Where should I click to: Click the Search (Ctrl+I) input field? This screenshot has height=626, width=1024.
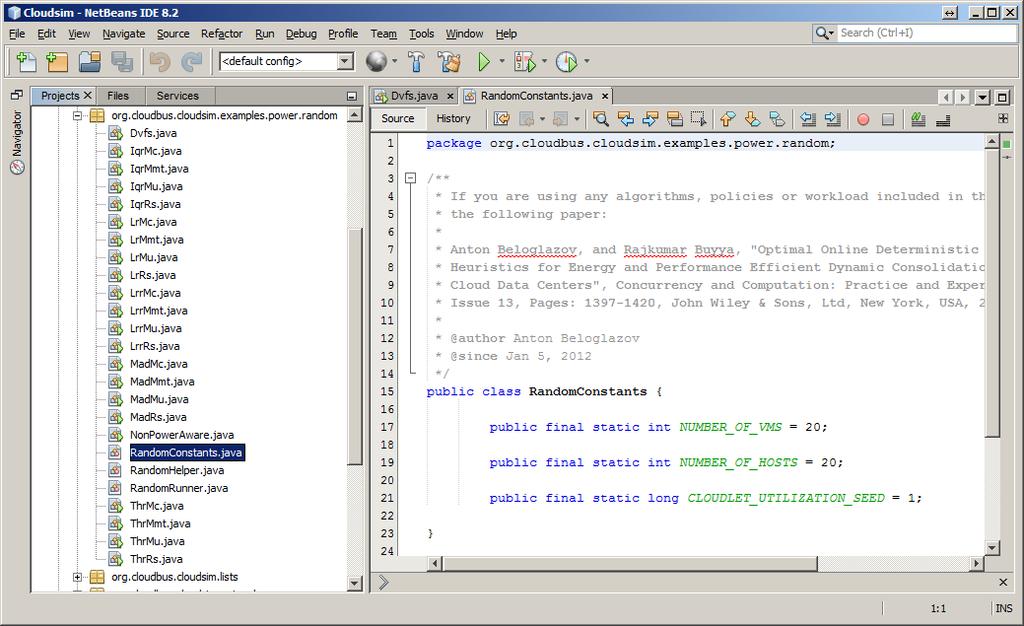(x=927, y=33)
